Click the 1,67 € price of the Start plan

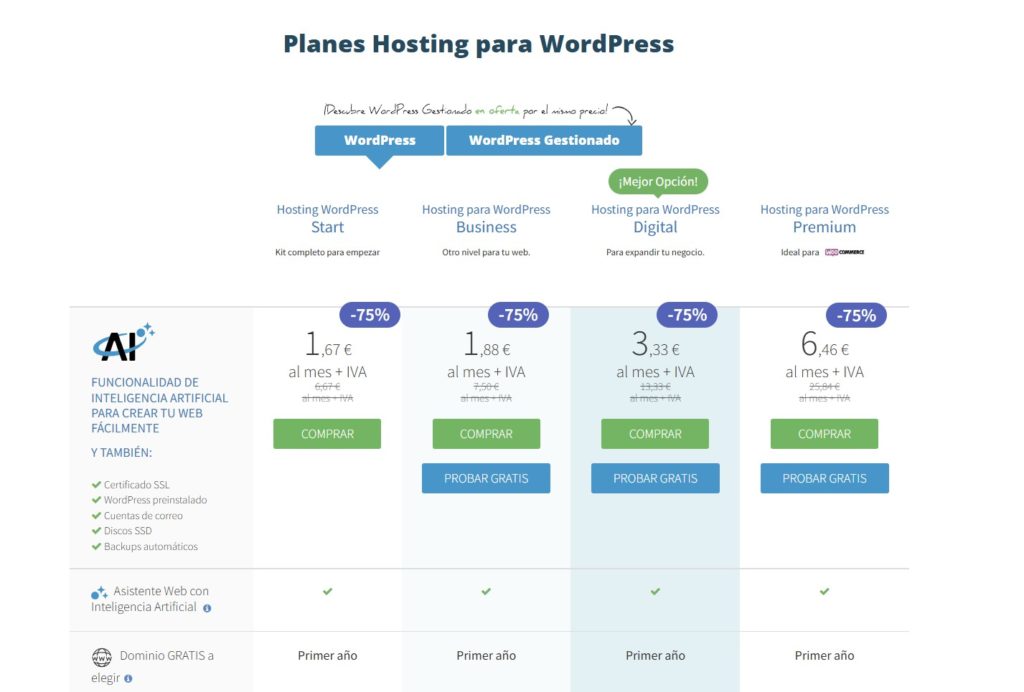(x=328, y=345)
